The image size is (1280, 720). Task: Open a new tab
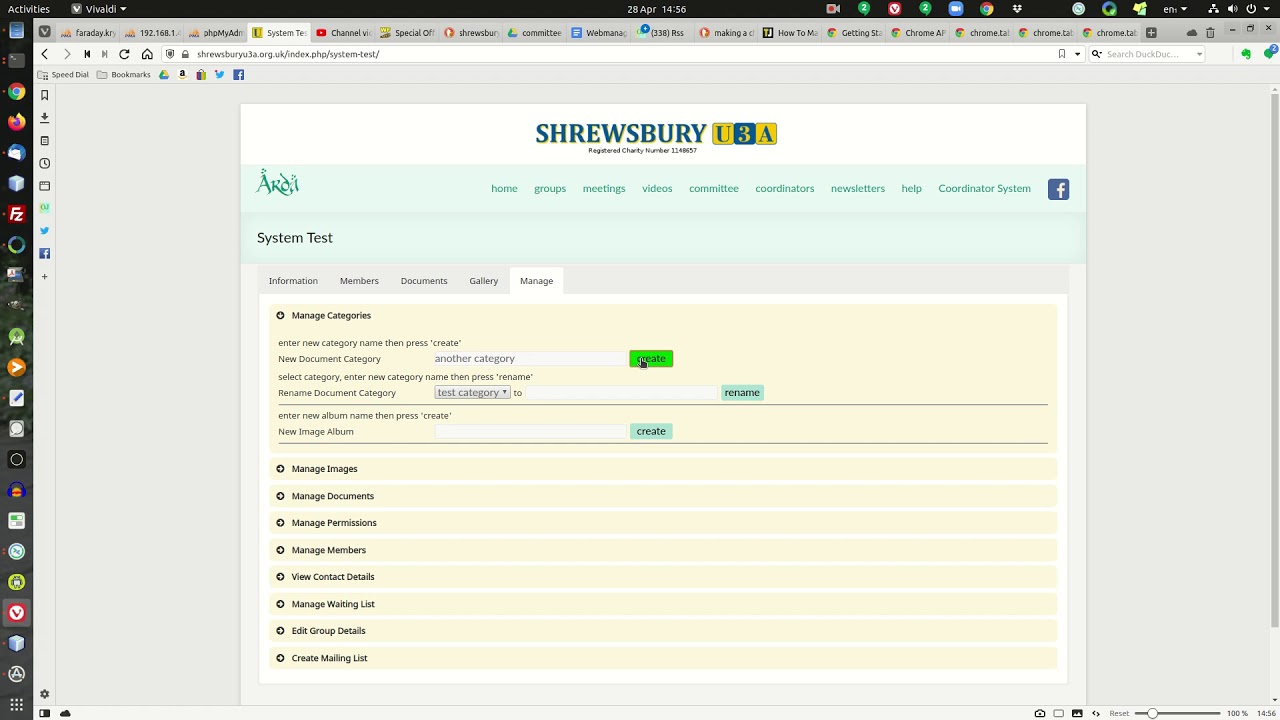coord(1151,32)
